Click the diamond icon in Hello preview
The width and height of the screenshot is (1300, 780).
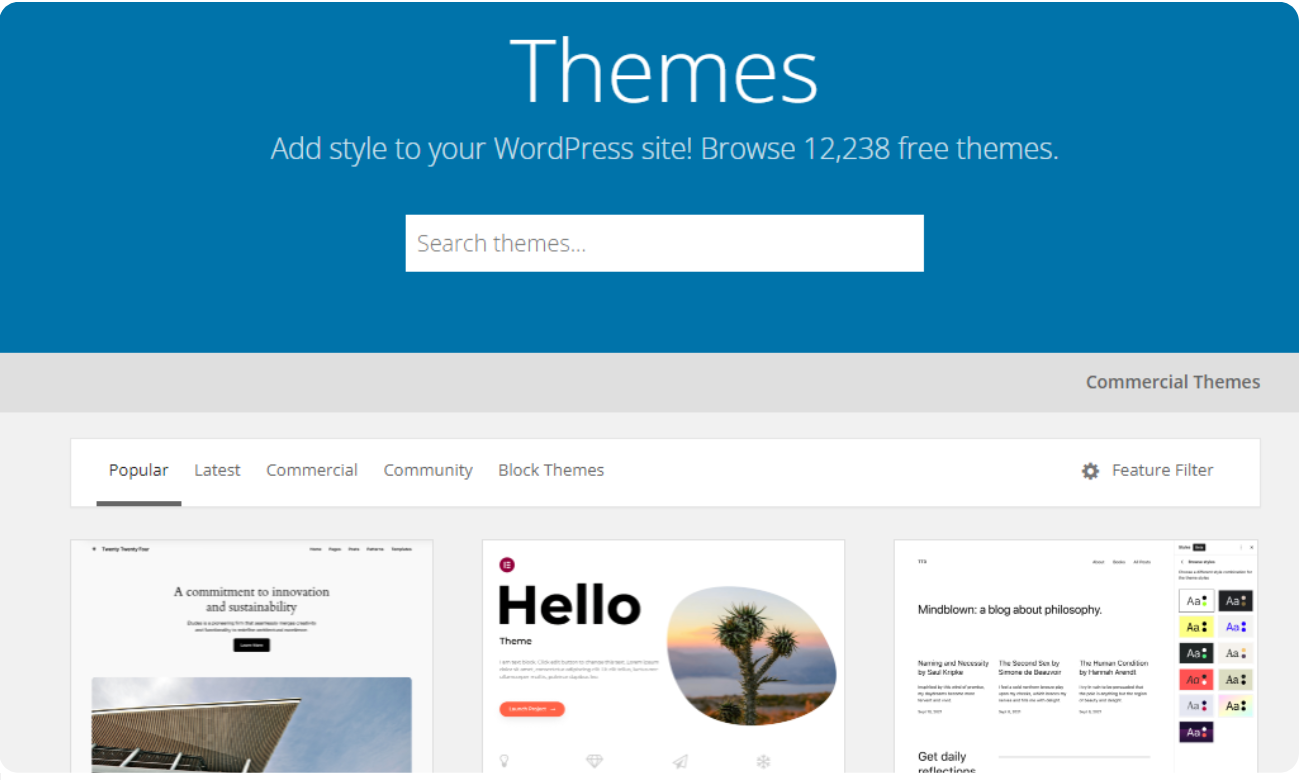[x=595, y=761]
